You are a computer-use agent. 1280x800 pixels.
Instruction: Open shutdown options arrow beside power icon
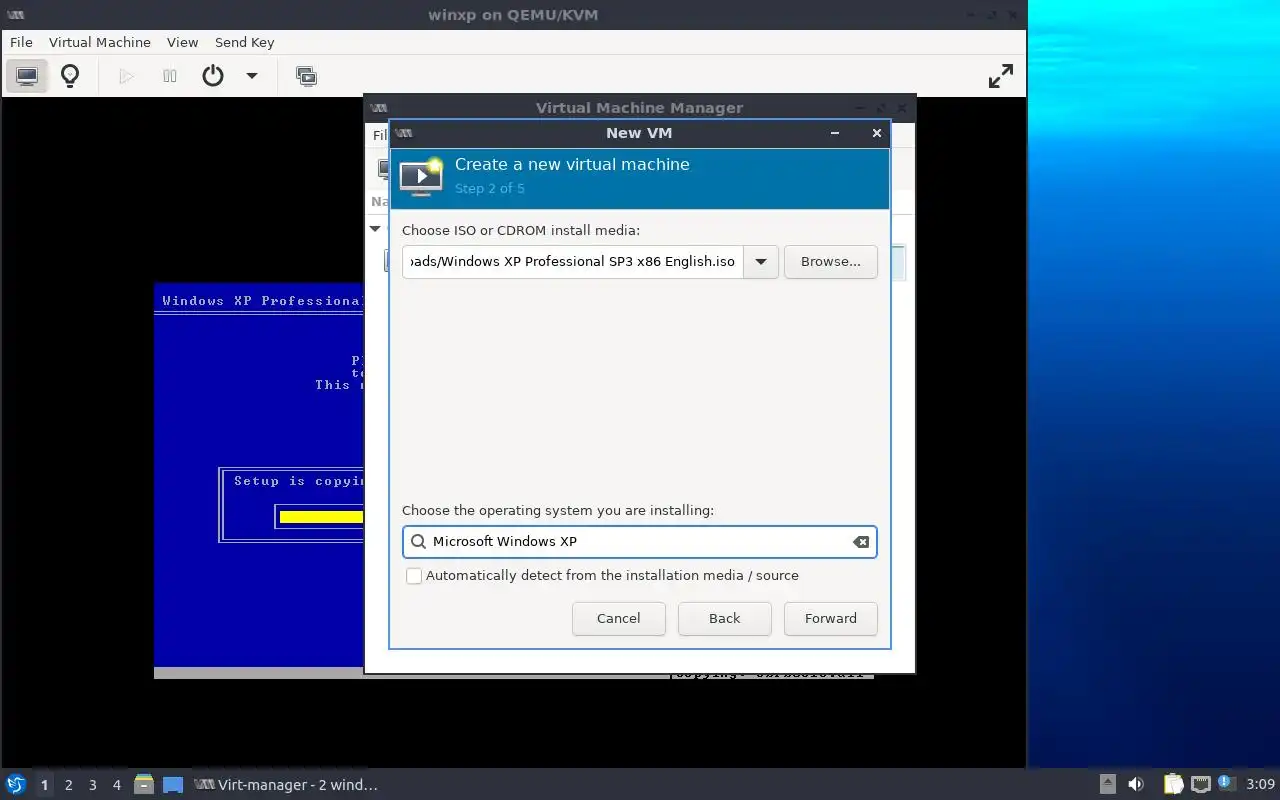click(252, 76)
